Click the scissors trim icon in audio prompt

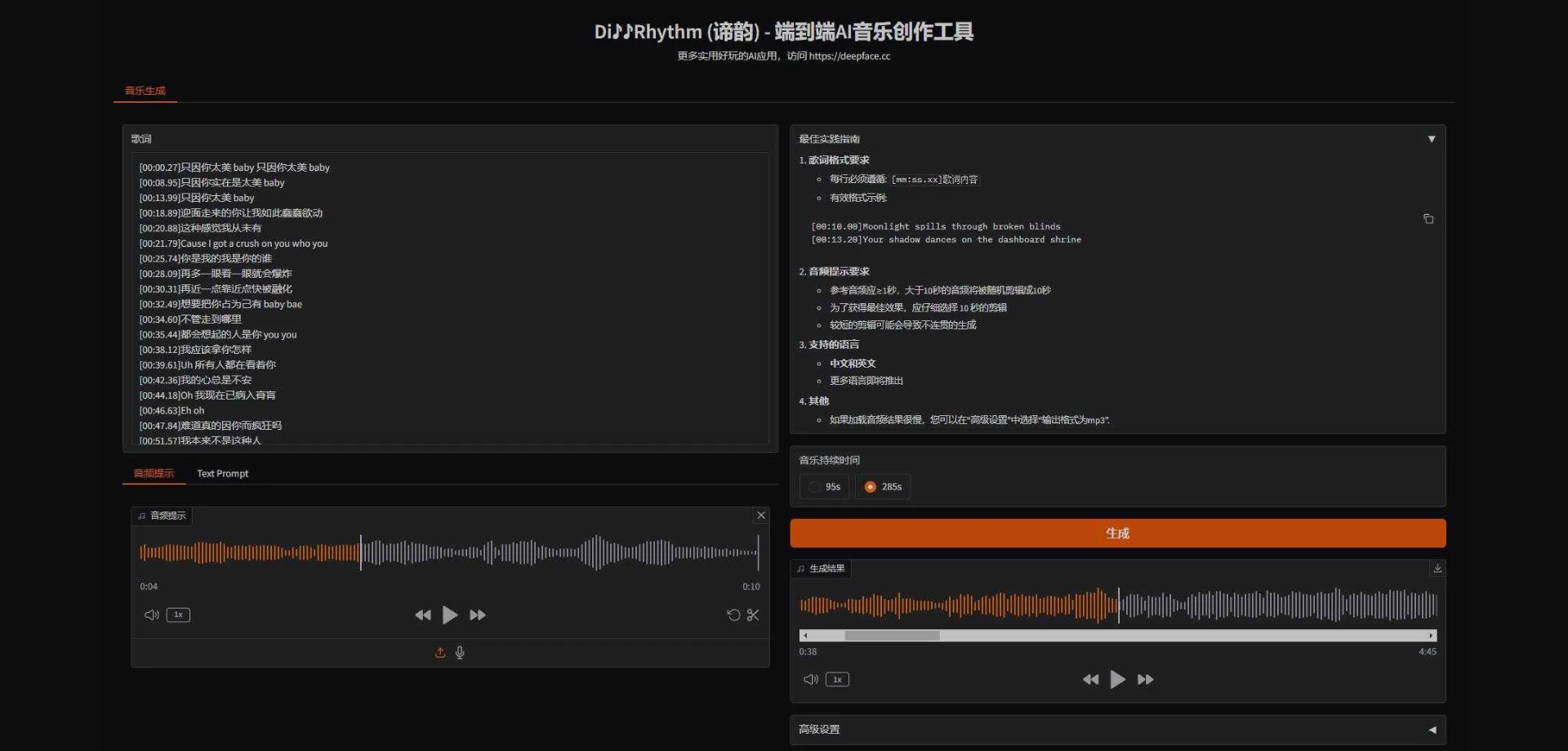click(x=752, y=615)
